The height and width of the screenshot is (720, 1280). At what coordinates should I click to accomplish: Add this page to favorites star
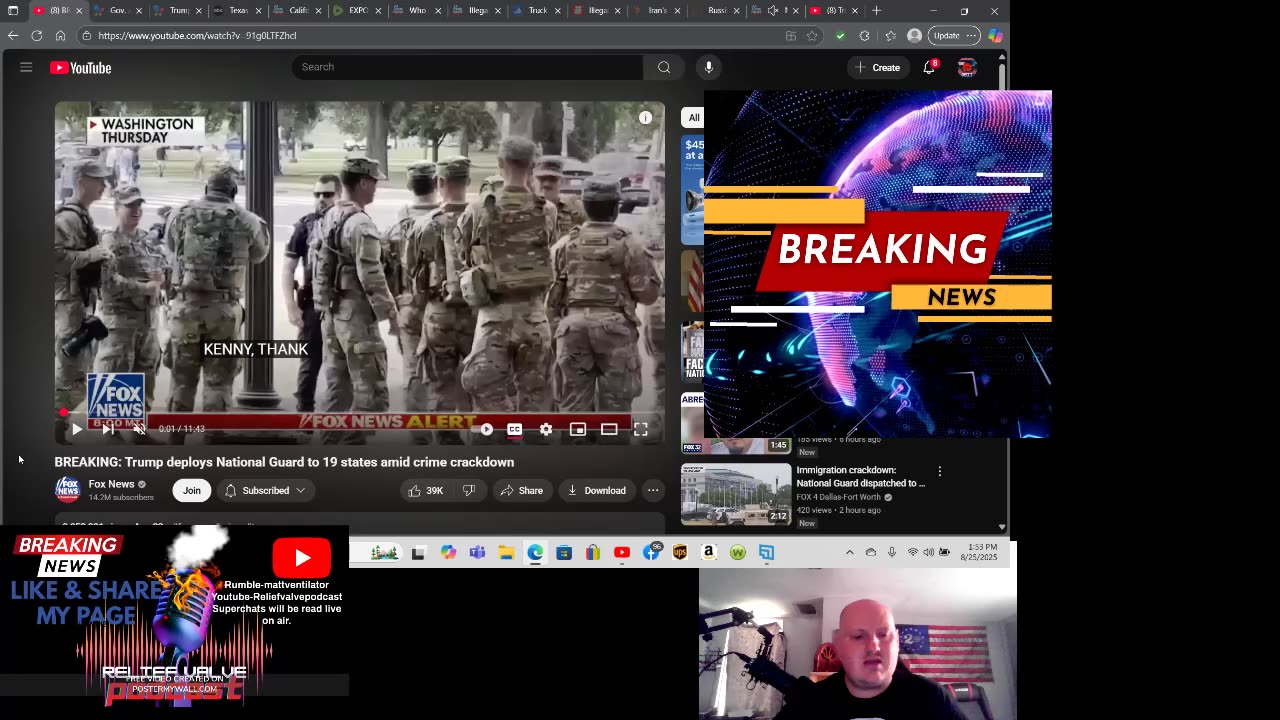812,35
